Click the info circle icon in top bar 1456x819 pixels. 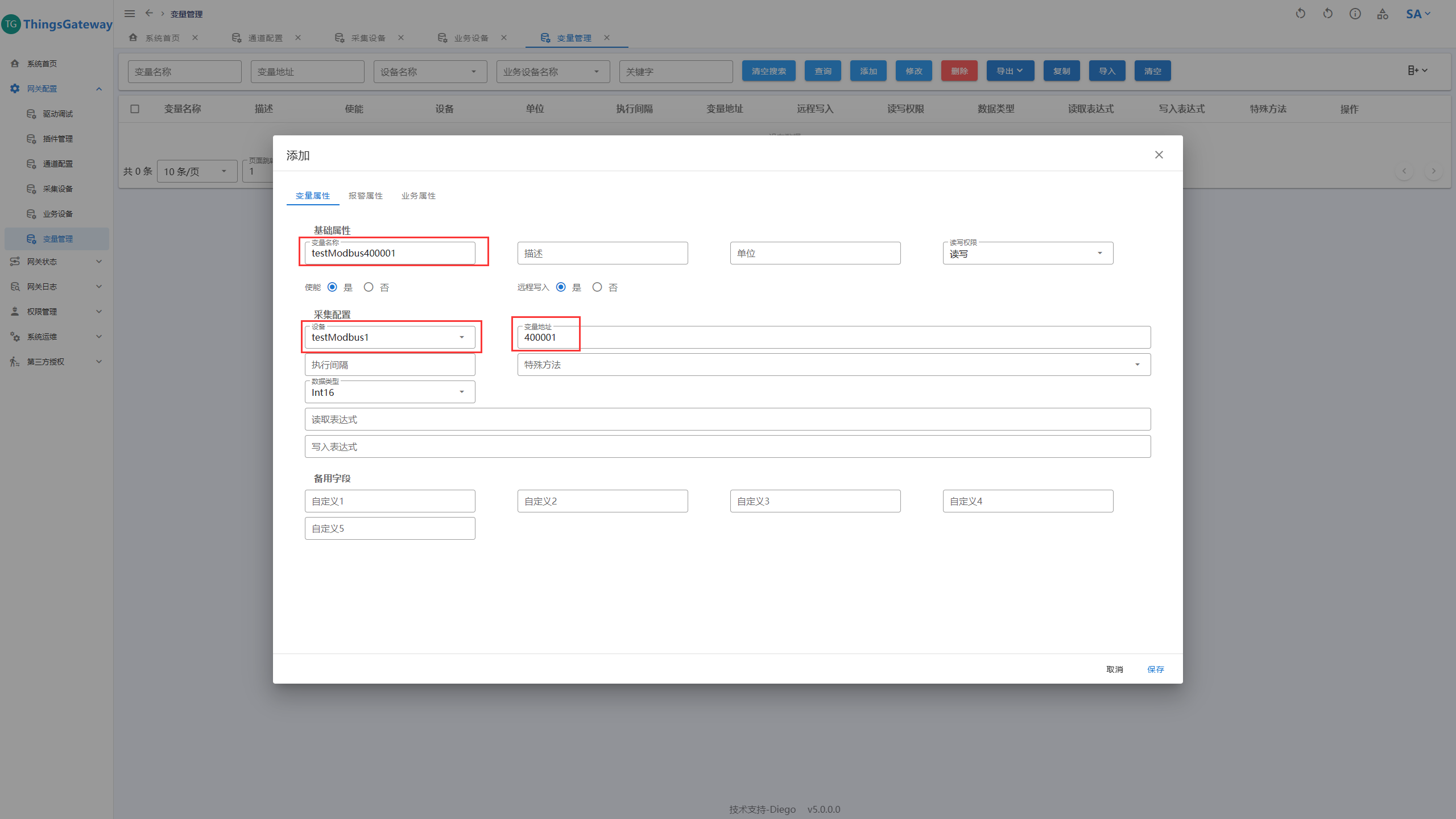click(1355, 14)
